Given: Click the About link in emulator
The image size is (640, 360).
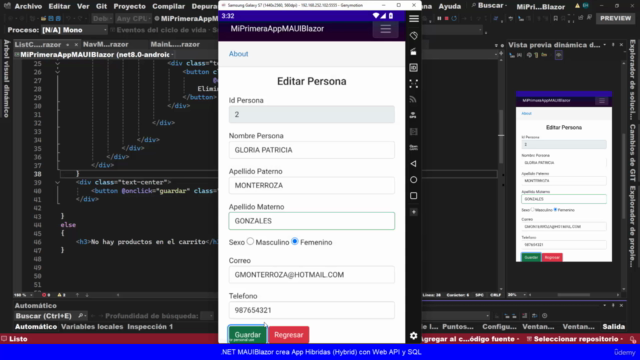Looking at the screenshot, I should click(x=238, y=54).
